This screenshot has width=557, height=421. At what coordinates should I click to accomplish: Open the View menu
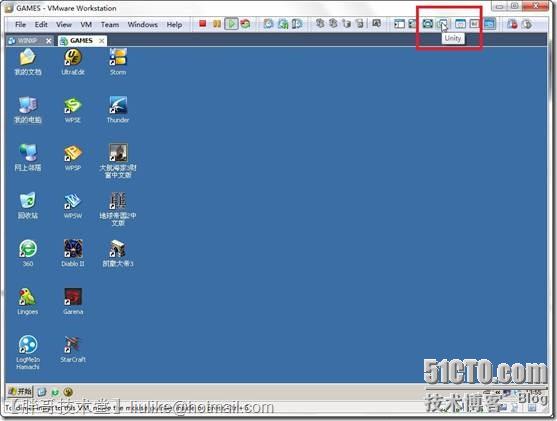[x=64, y=25]
